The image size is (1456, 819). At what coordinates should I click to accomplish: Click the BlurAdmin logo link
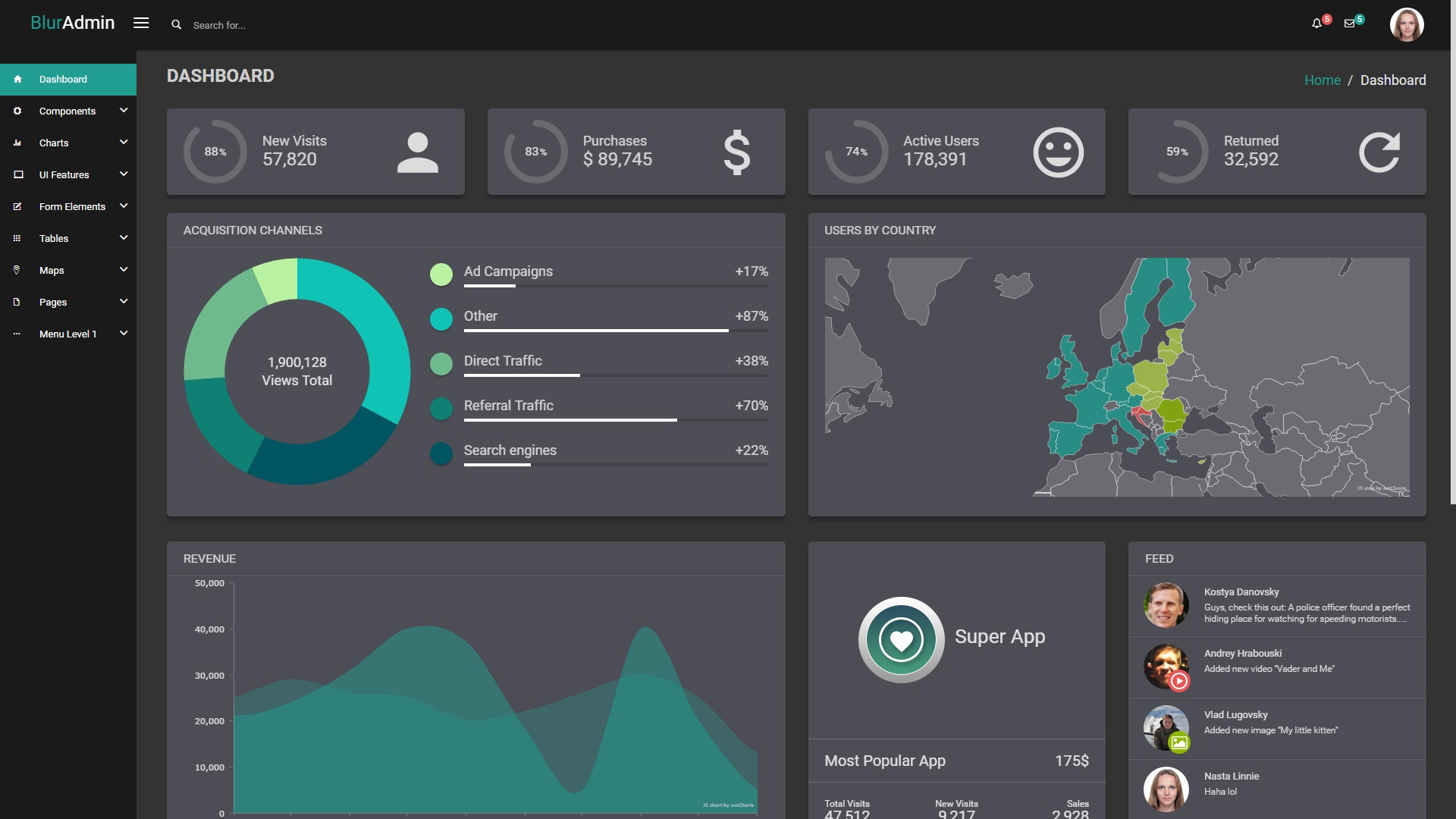[x=72, y=23]
